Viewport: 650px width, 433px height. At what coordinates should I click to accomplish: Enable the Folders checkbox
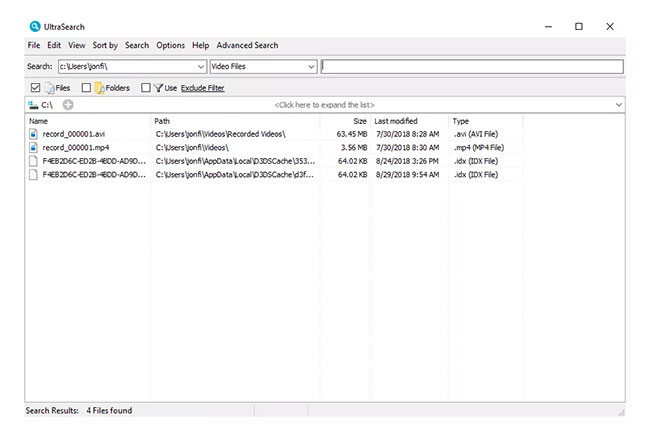coord(86,88)
